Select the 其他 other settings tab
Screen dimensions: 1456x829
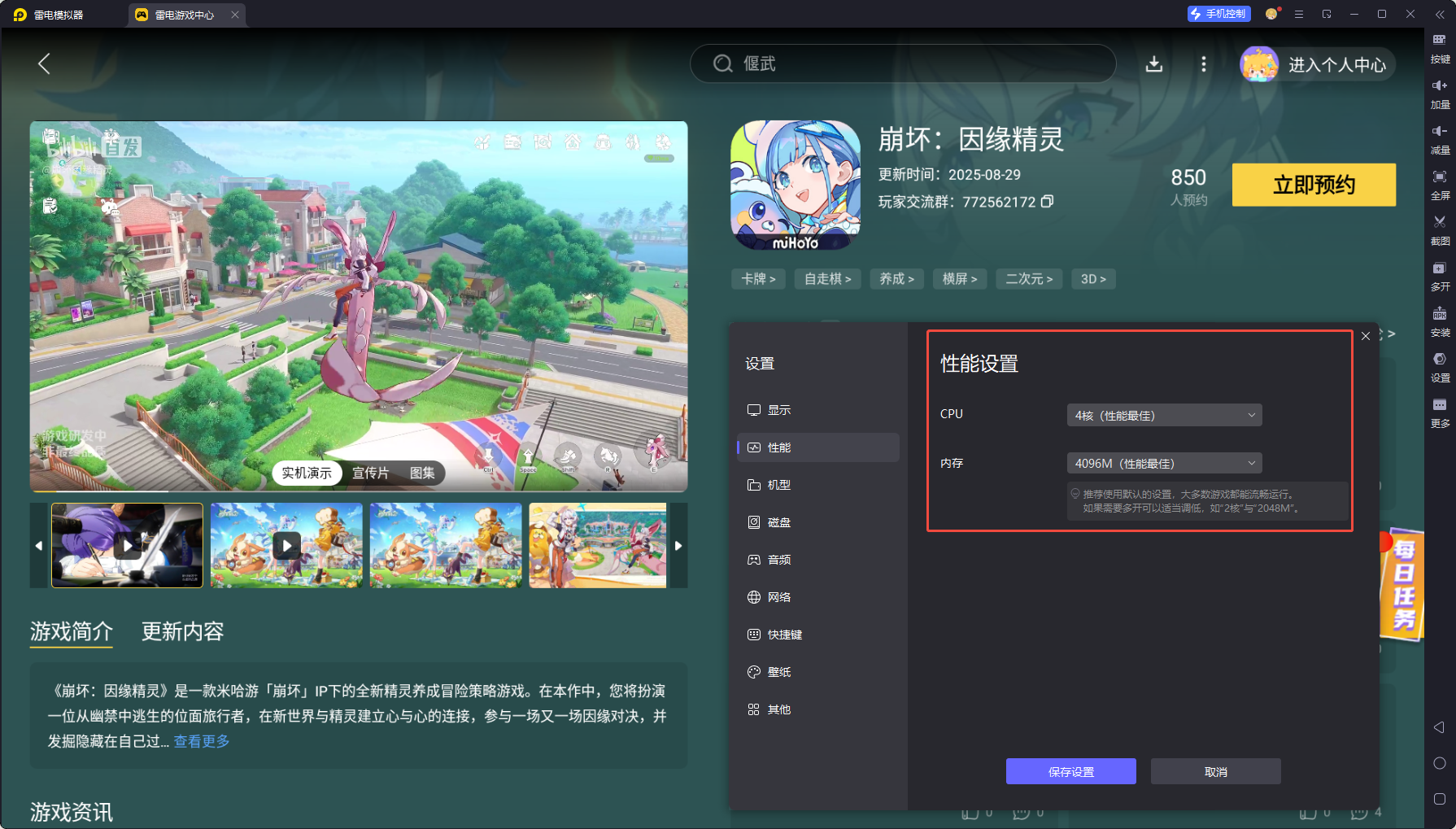coord(818,709)
